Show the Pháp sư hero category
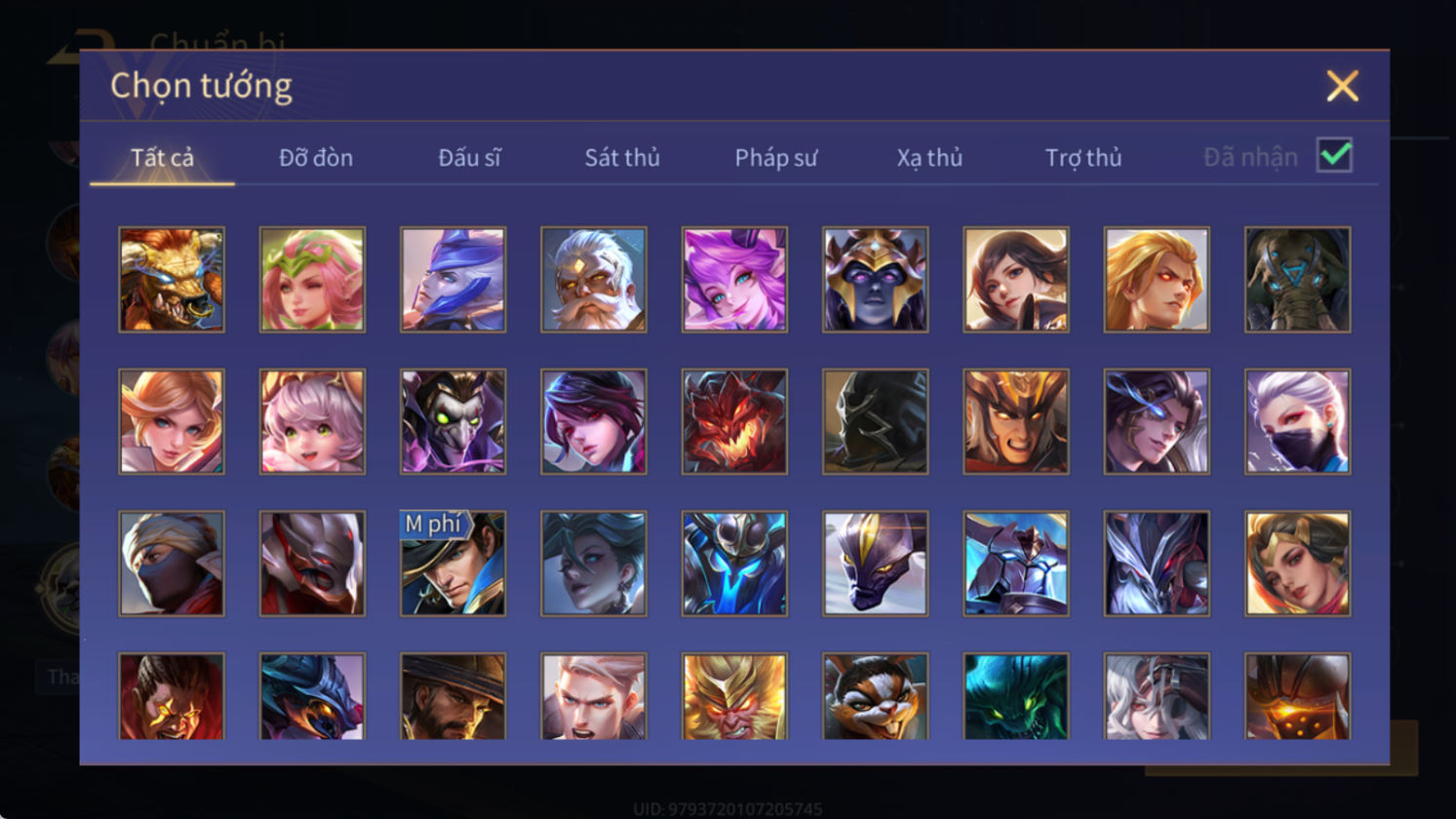 [x=776, y=157]
